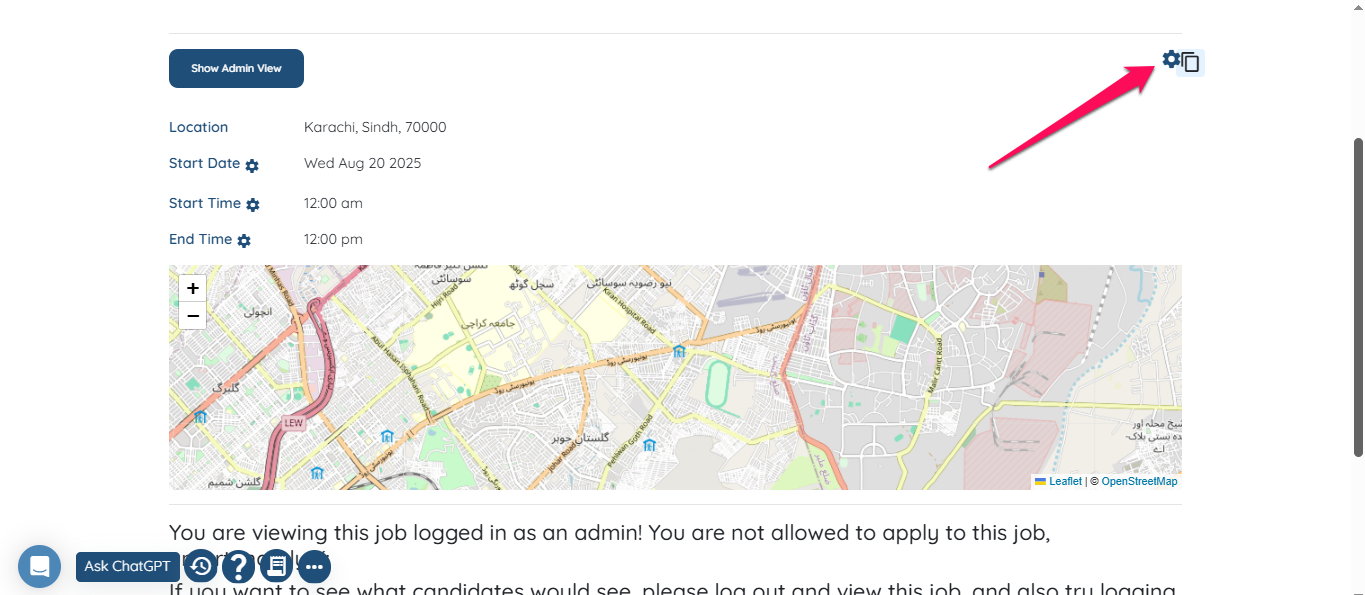Open the notes document icon

(276, 567)
